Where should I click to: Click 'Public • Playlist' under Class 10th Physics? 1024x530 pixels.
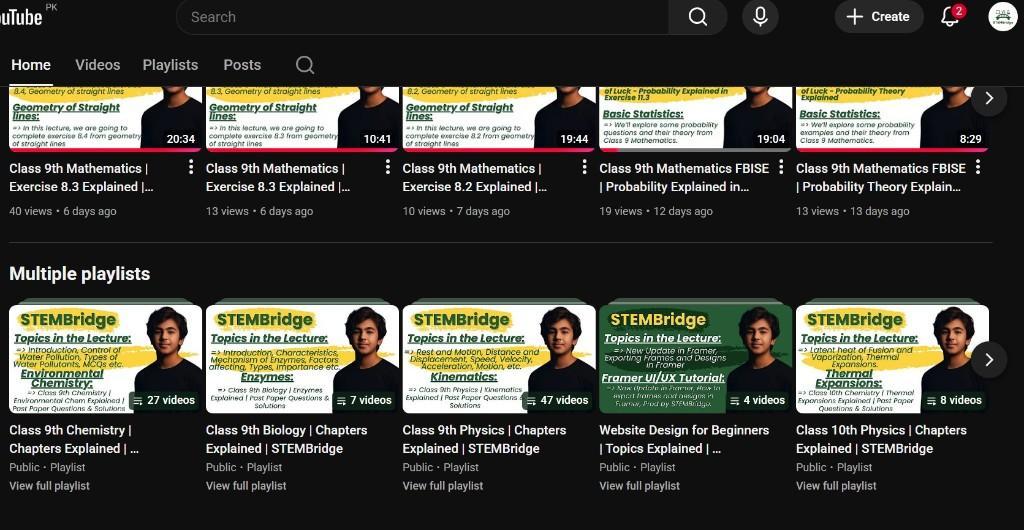pos(834,467)
